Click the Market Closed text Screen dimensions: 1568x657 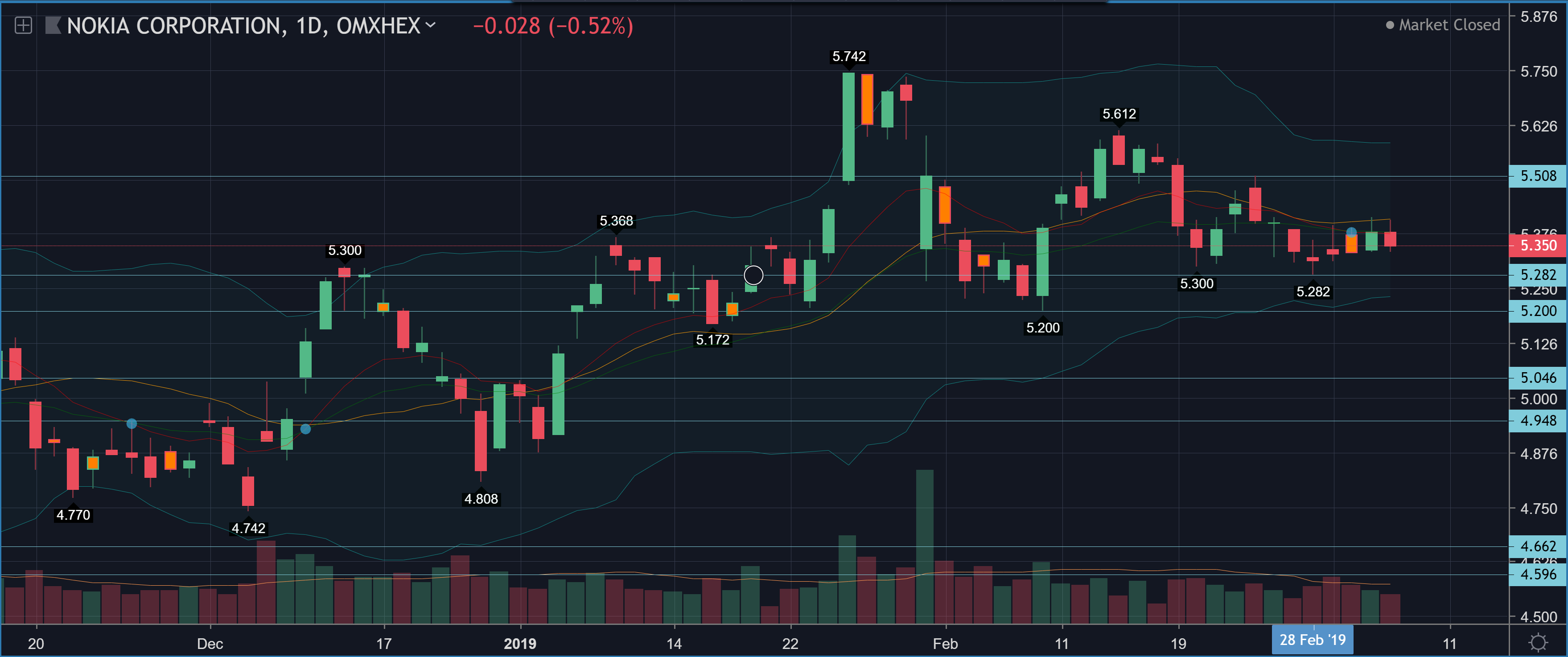1449,25
